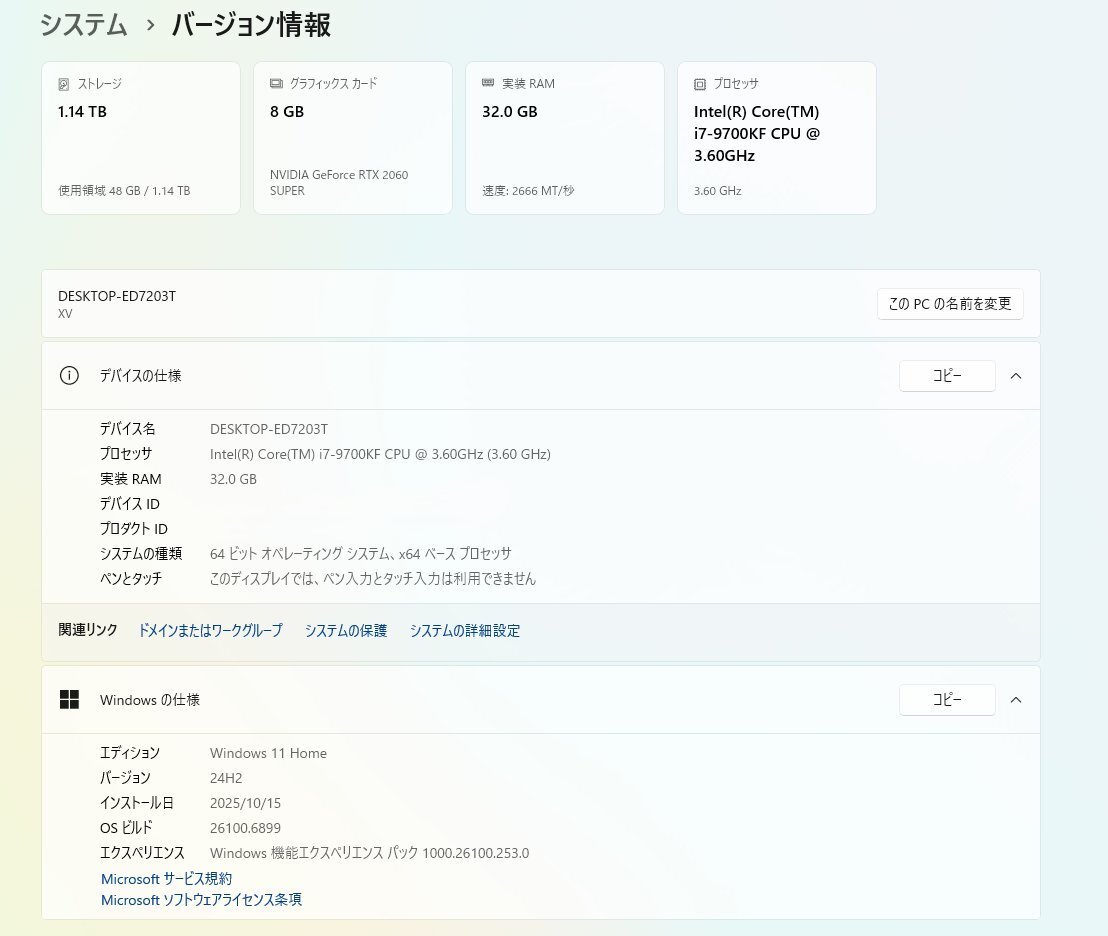Select the ペンとタッチ value text
The height and width of the screenshot is (936, 1108).
click(x=372, y=579)
